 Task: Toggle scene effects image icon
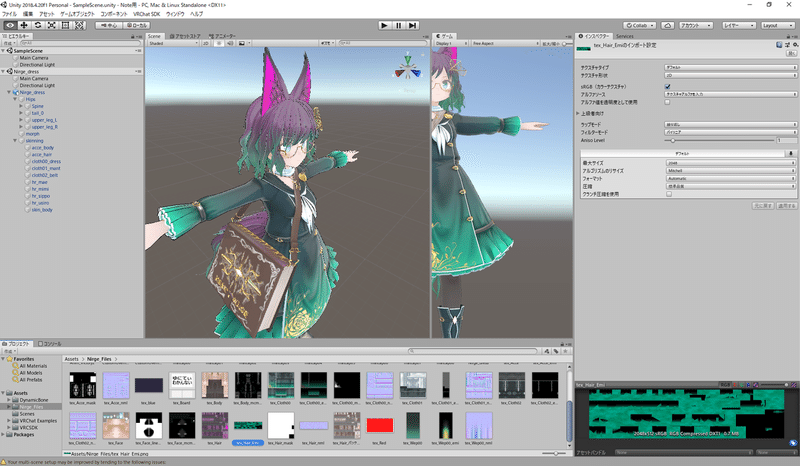click(242, 43)
